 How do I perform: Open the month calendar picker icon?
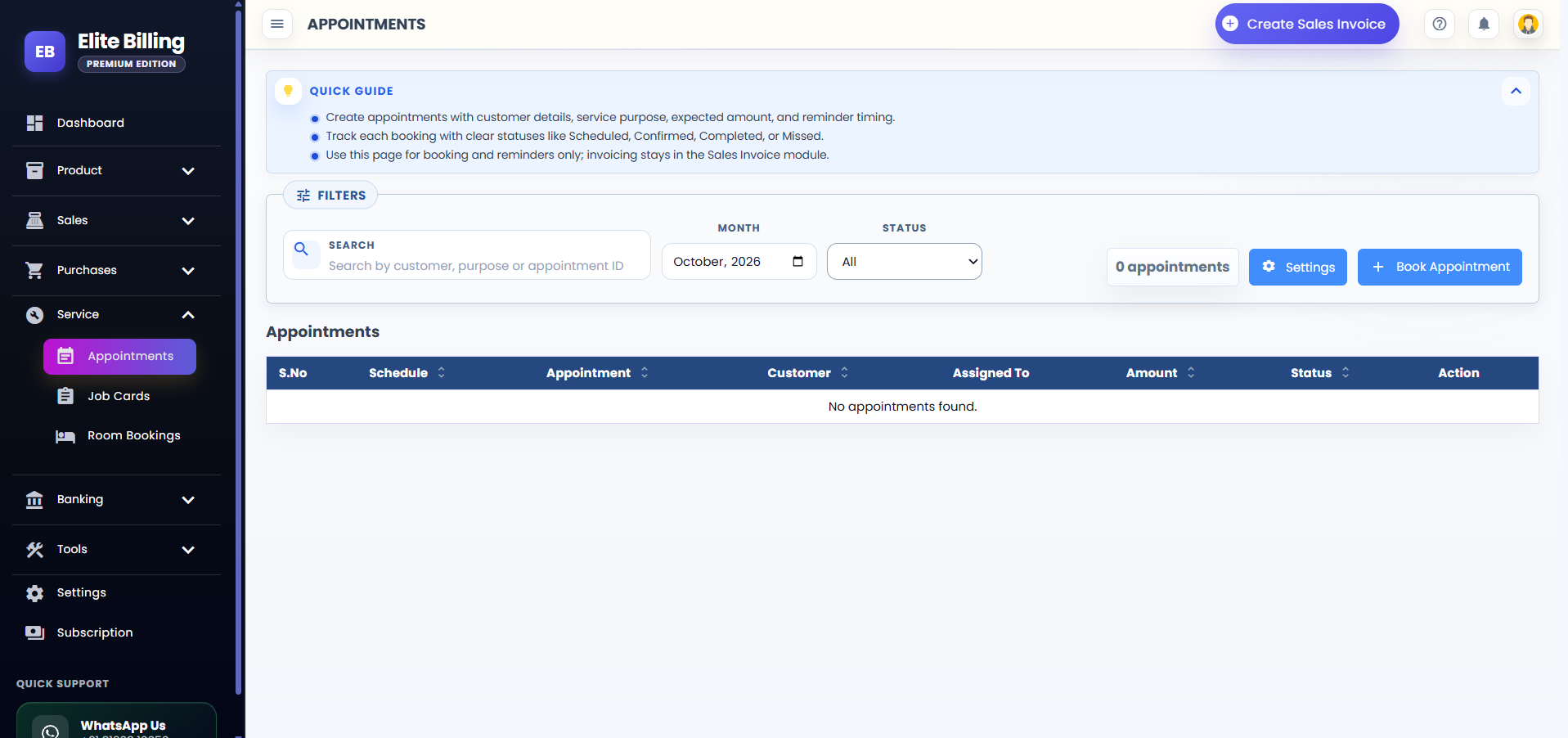pyautogui.click(x=798, y=261)
